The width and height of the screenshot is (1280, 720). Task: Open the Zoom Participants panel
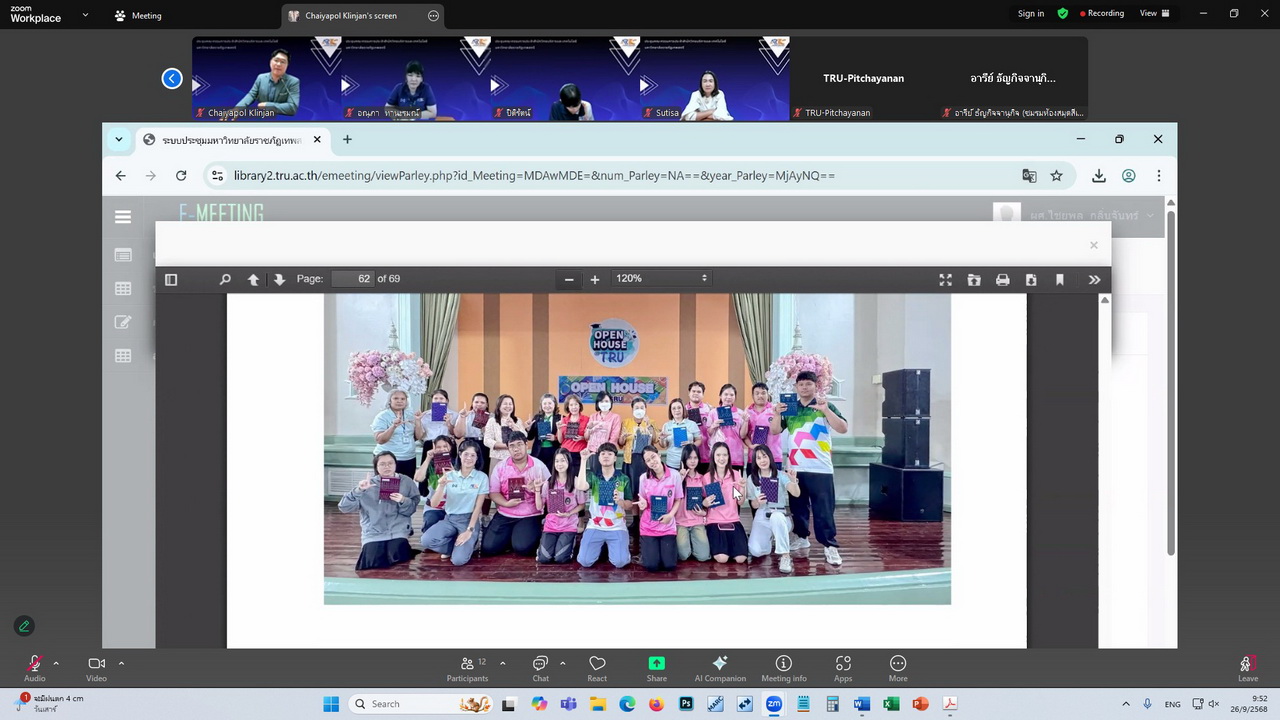(467, 668)
